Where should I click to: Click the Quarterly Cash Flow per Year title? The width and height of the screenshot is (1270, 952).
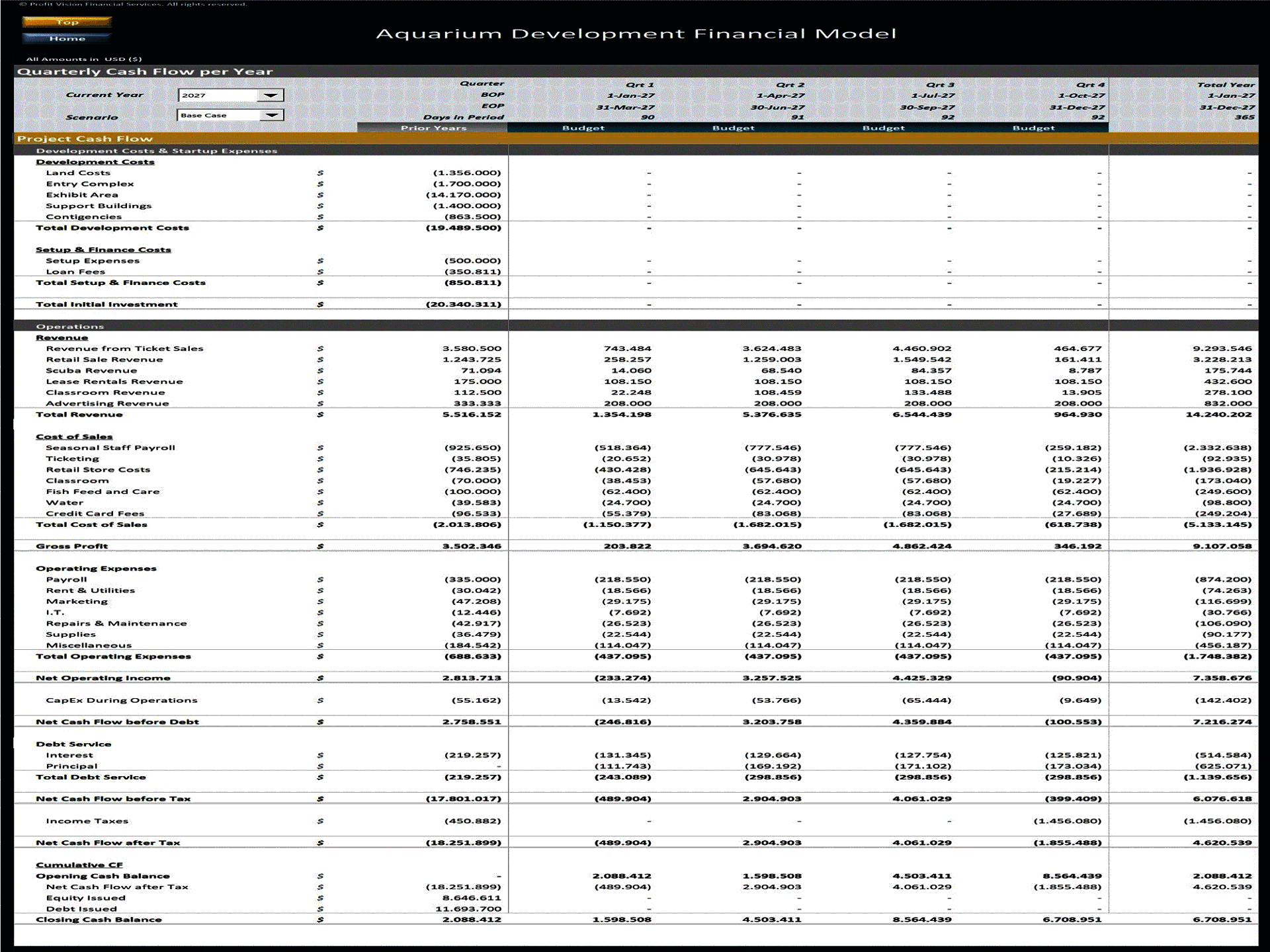point(145,71)
